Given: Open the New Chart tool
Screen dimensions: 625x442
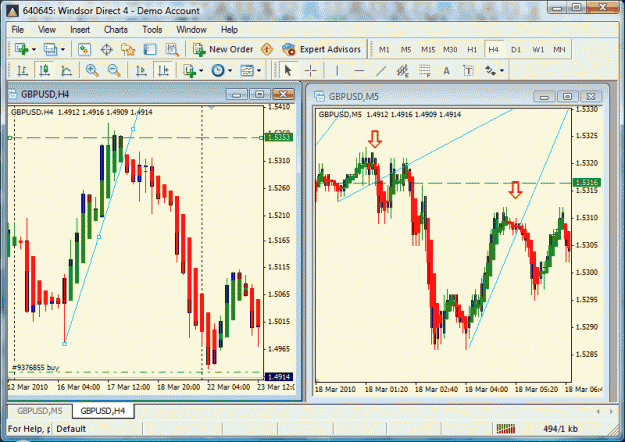Looking at the screenshot, I should point(22,49).
